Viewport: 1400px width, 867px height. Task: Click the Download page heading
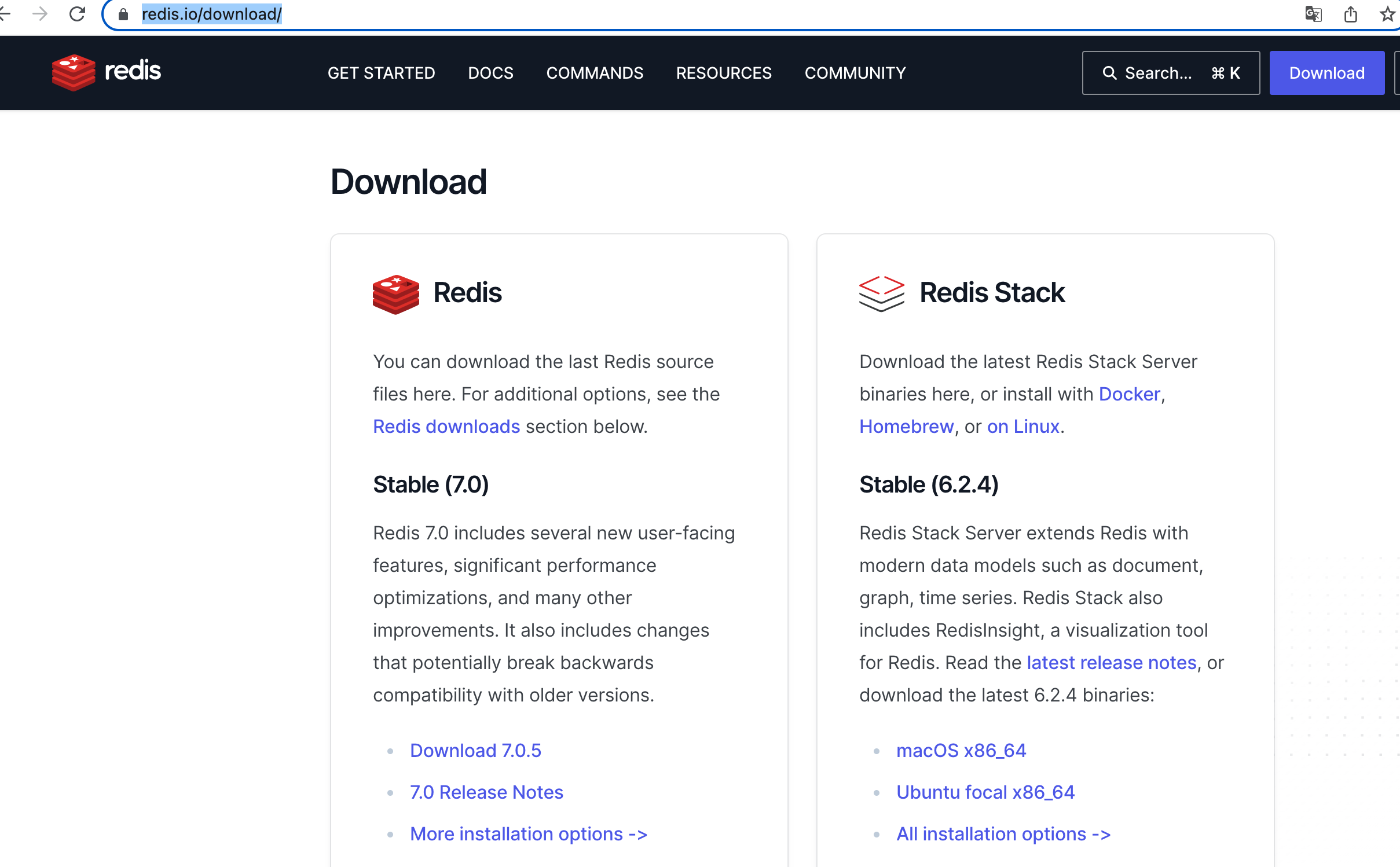(409, 182)
